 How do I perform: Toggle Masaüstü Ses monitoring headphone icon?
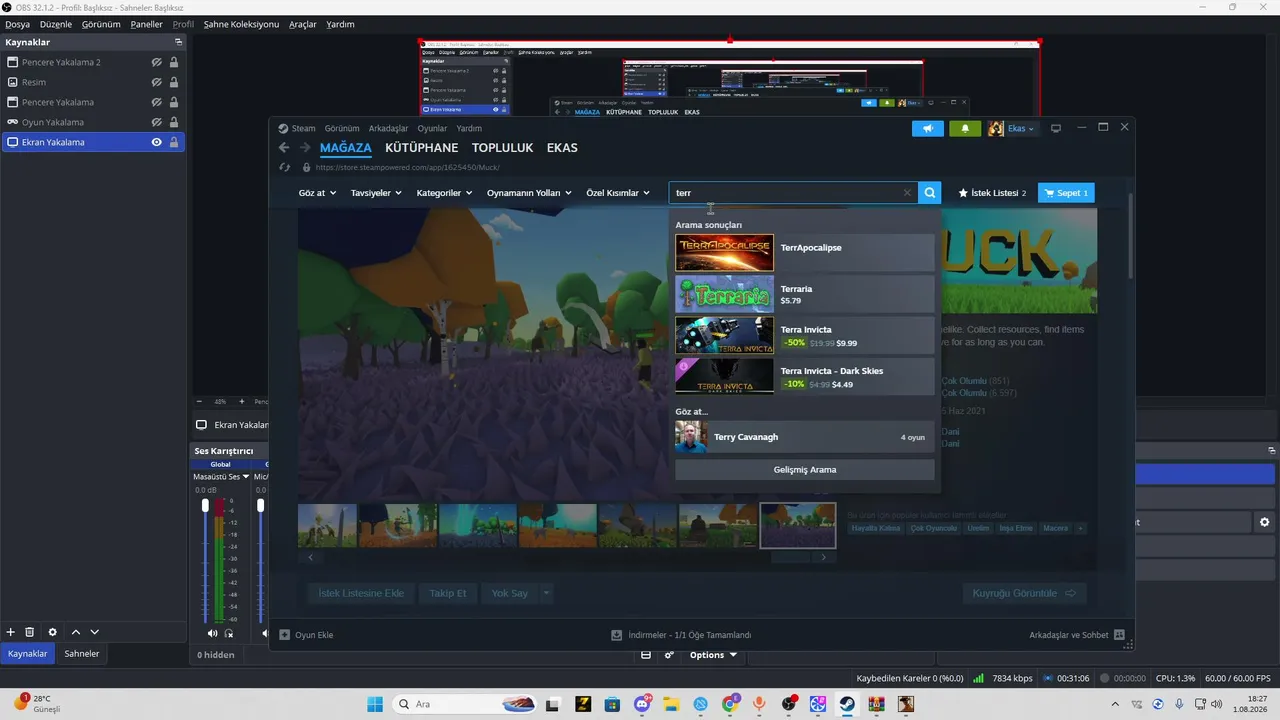click(x=229, y=633)
